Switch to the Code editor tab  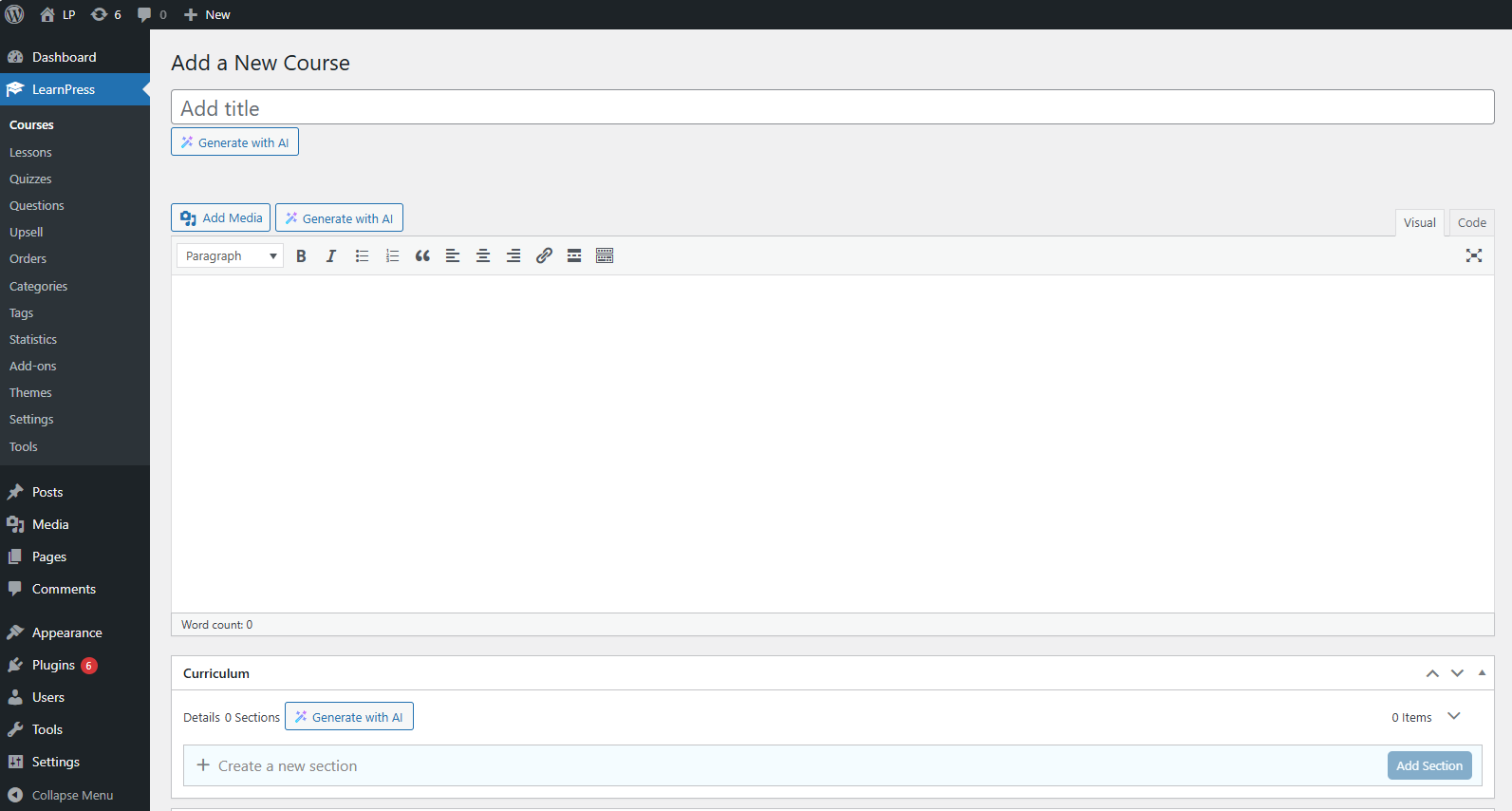tap(1471, 222)
